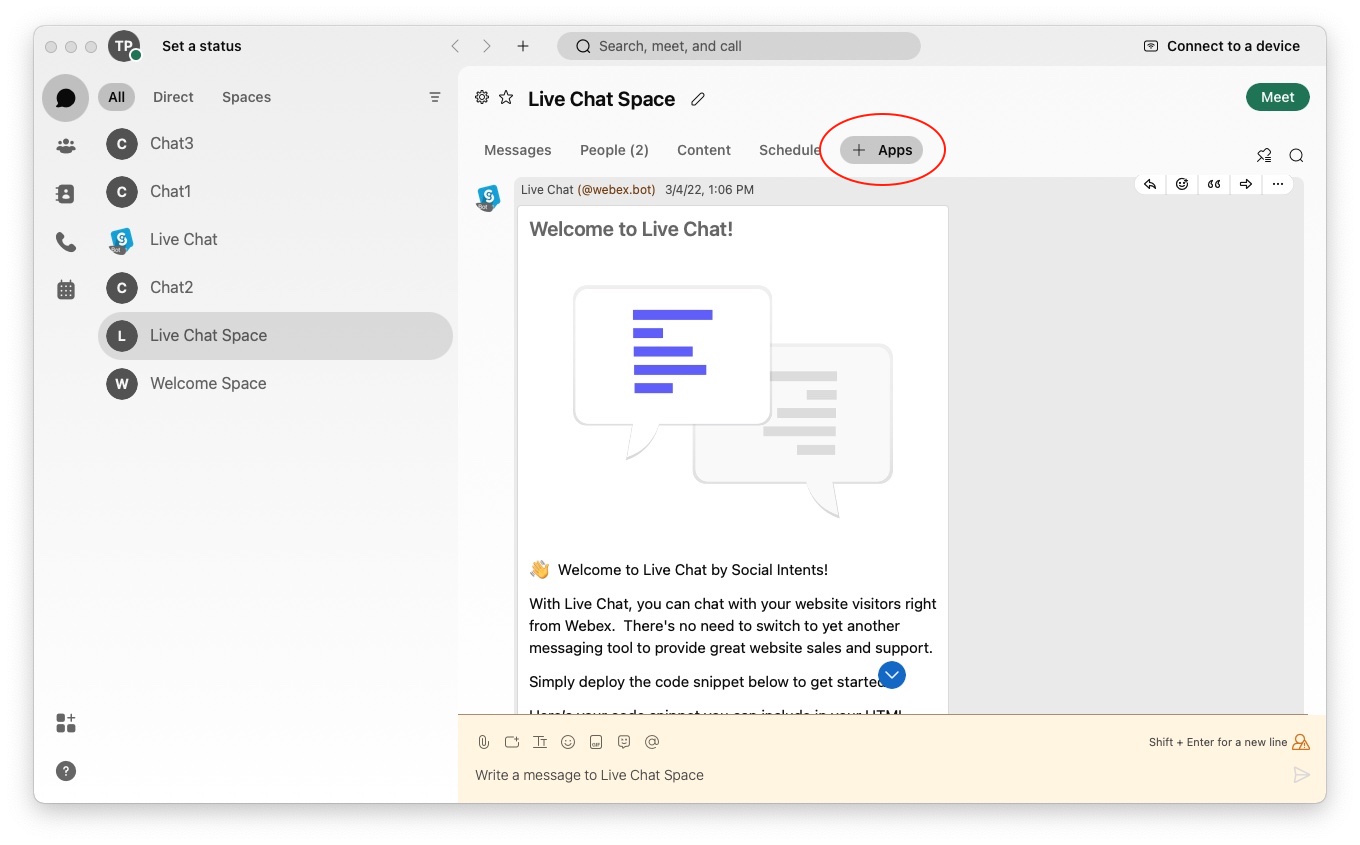Select Live Chat Space in list
The image size is (1360, 845).
pyautogui.click(x=276, y=336)
